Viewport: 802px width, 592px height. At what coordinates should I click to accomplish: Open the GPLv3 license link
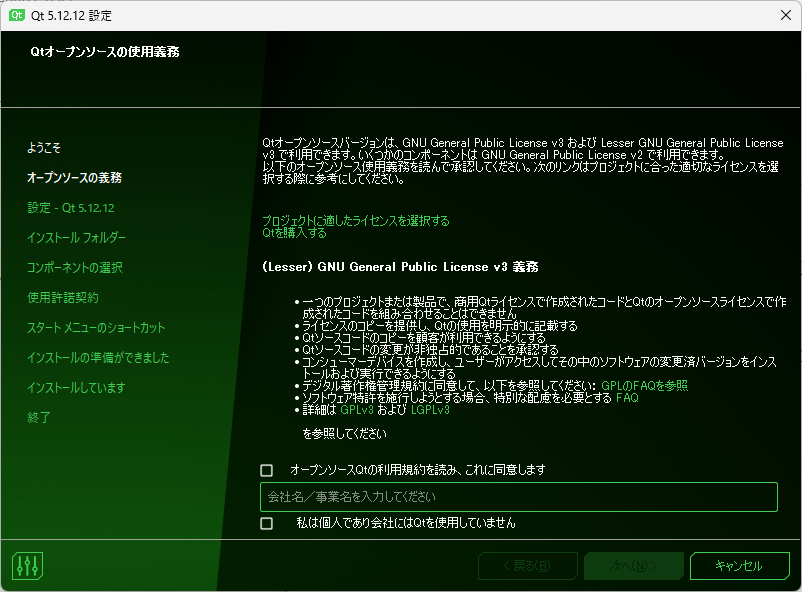[357, 410]
